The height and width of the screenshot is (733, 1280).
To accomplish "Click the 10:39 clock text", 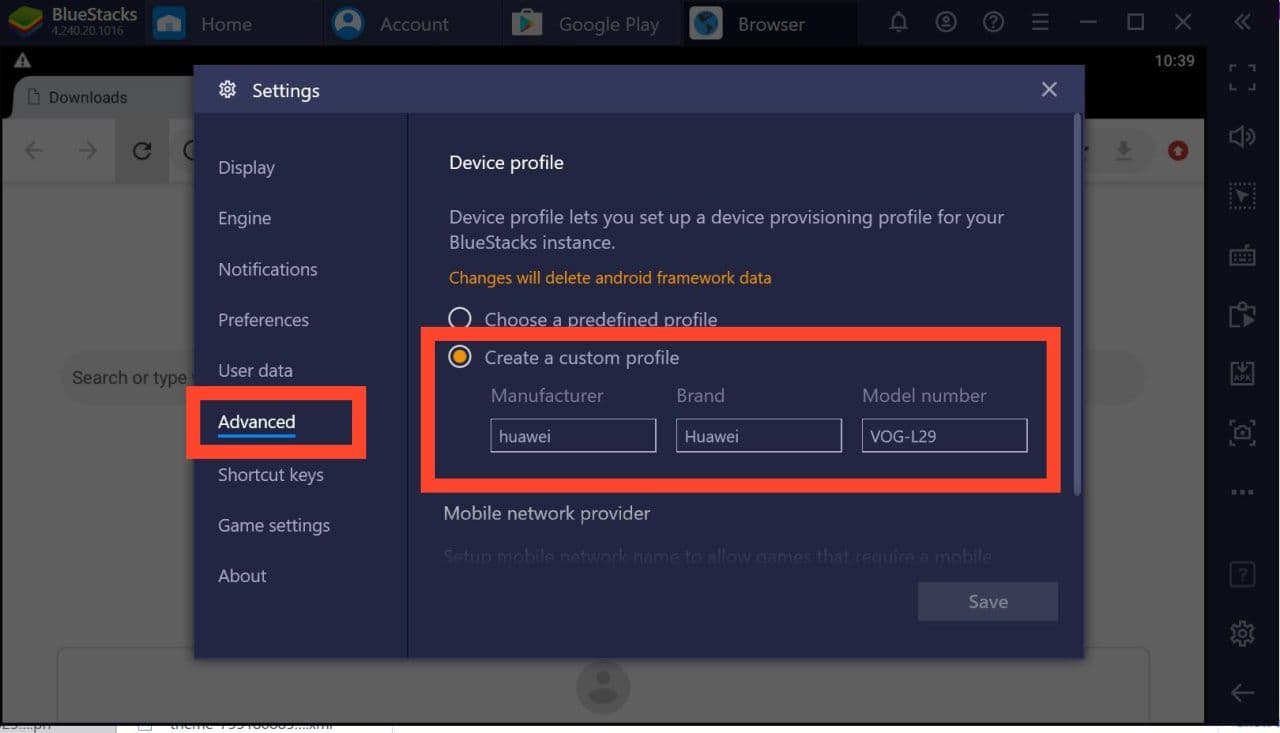I will (x=1174, y=61).
